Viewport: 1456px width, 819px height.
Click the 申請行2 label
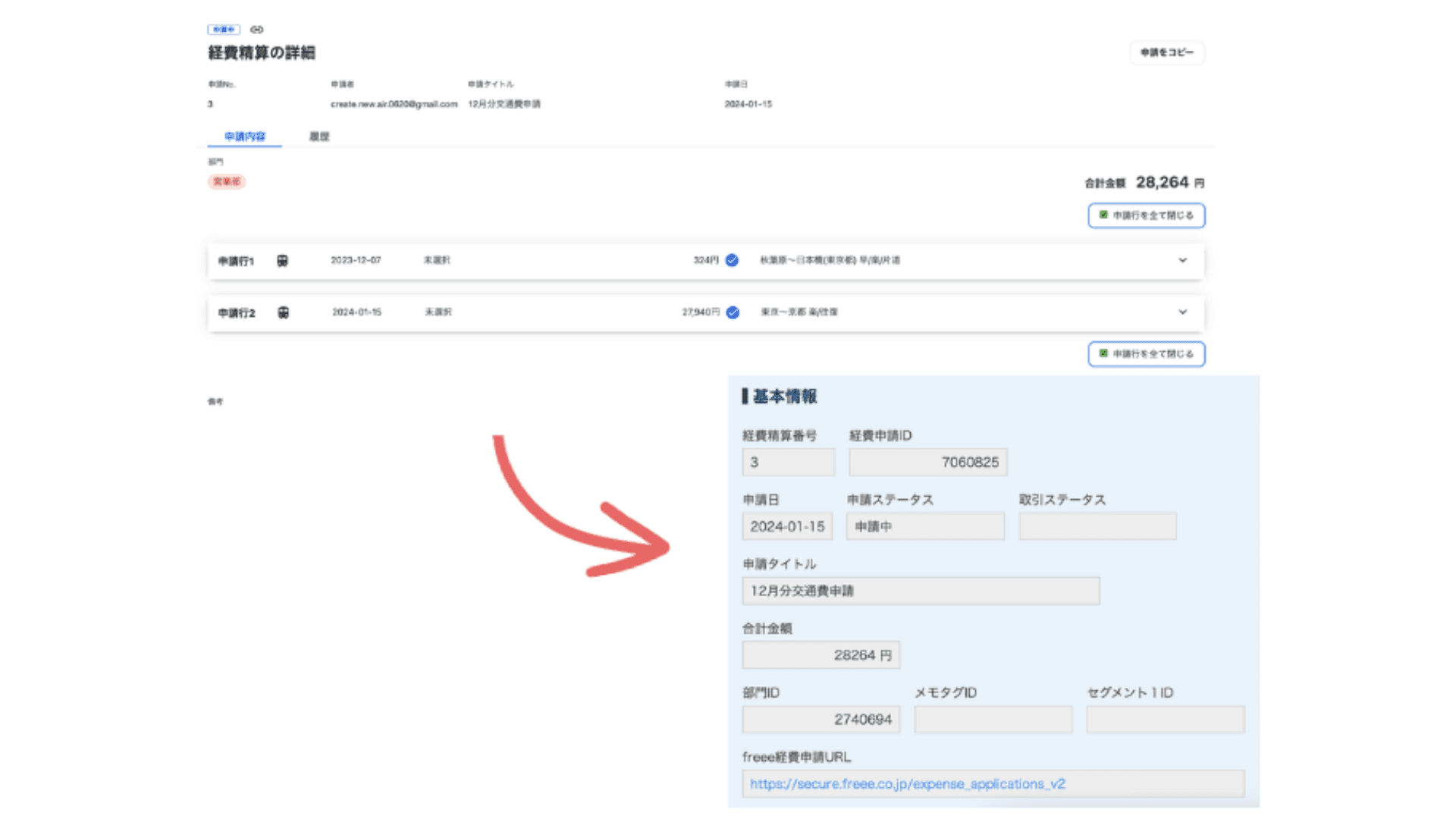[237, 313]
